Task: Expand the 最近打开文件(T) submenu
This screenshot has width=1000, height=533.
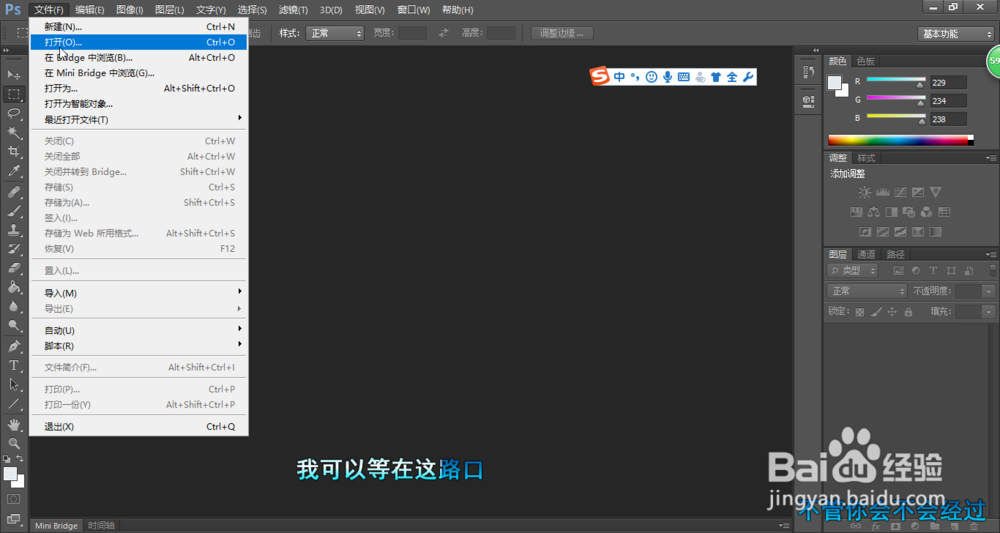Action: [138, 119]
